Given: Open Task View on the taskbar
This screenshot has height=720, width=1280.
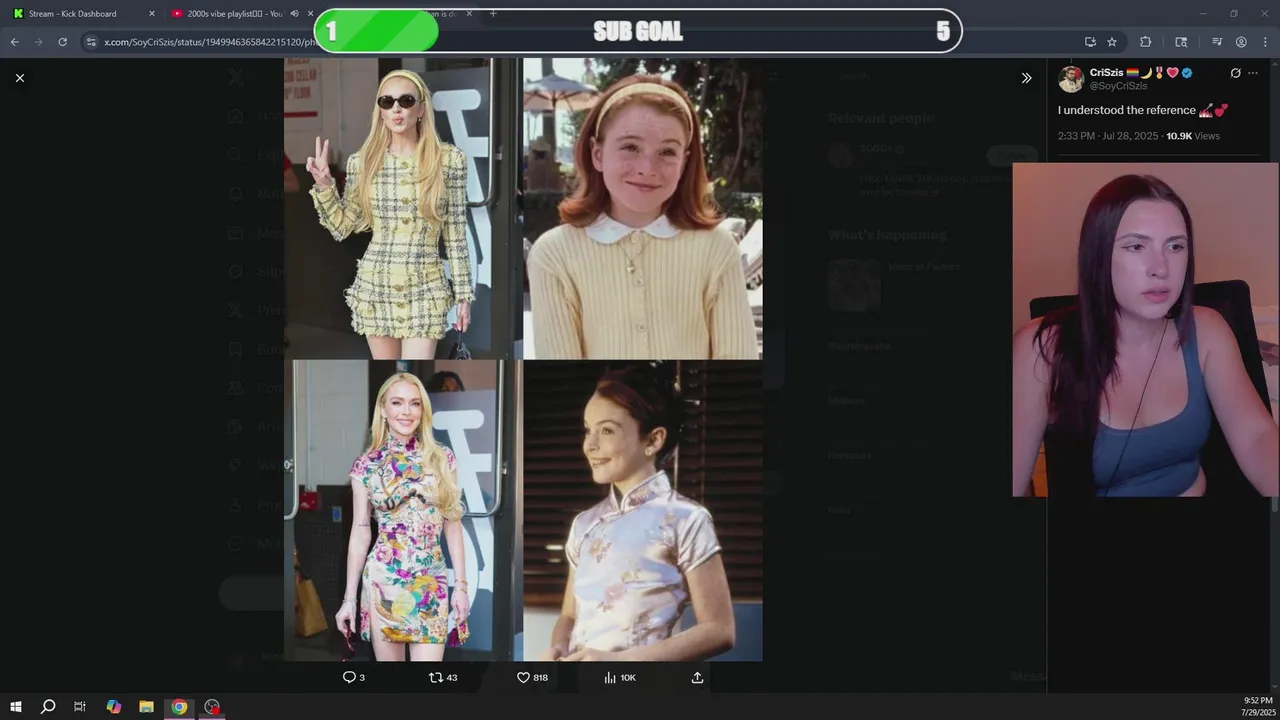Looking at the screenshot, I should coord(80,707).
